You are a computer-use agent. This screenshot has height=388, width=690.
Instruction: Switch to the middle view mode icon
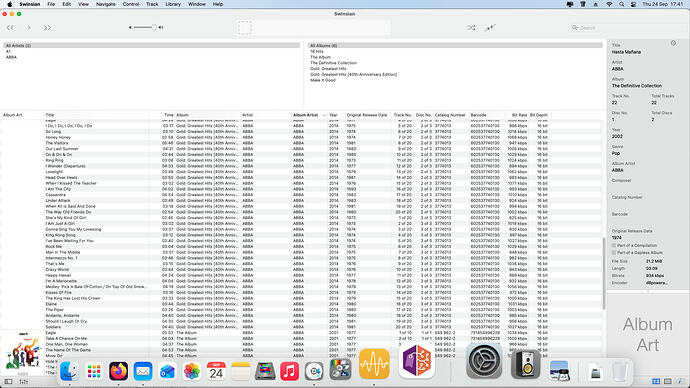point(668,381)
